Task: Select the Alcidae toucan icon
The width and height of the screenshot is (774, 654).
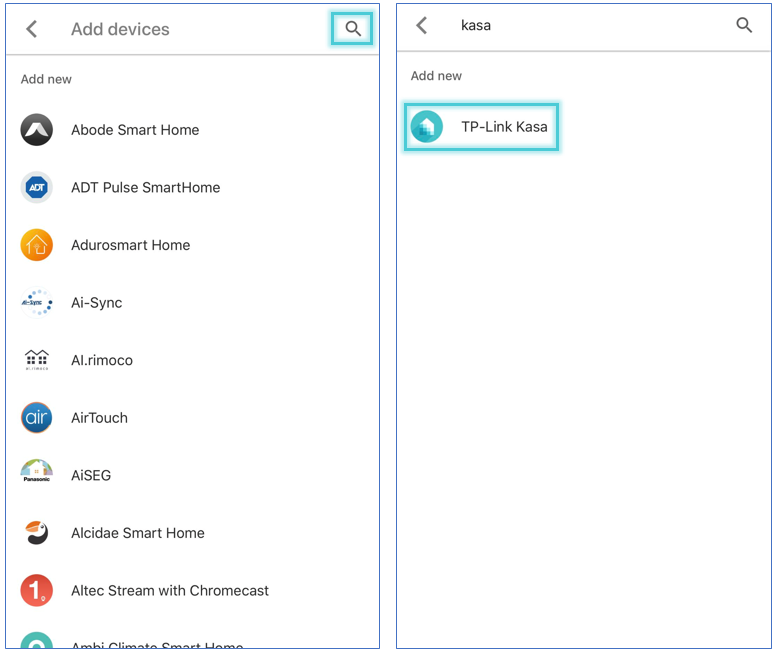Action: pos(38,533)
